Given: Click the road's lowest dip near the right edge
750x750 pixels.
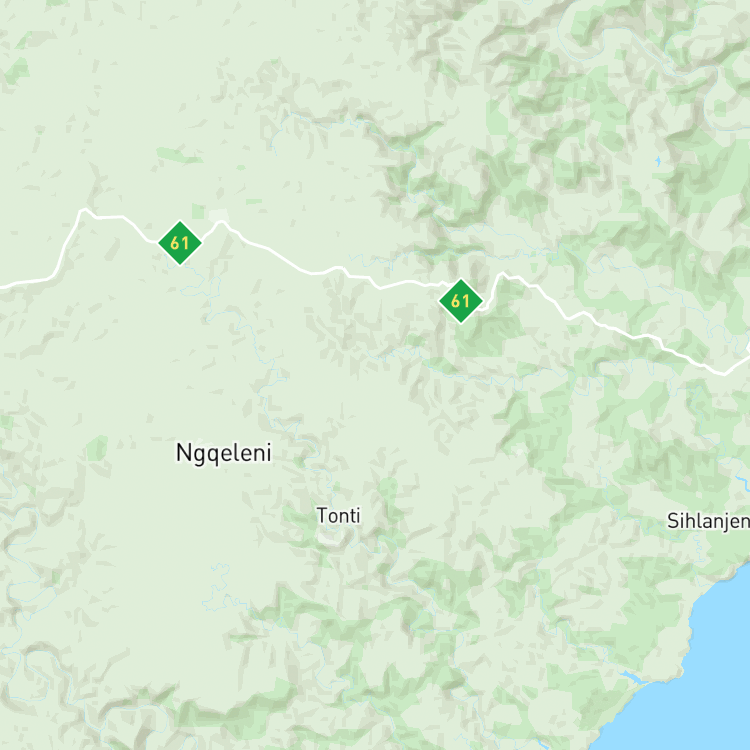Looking at the screenshot, I should (x=724, y=373).
